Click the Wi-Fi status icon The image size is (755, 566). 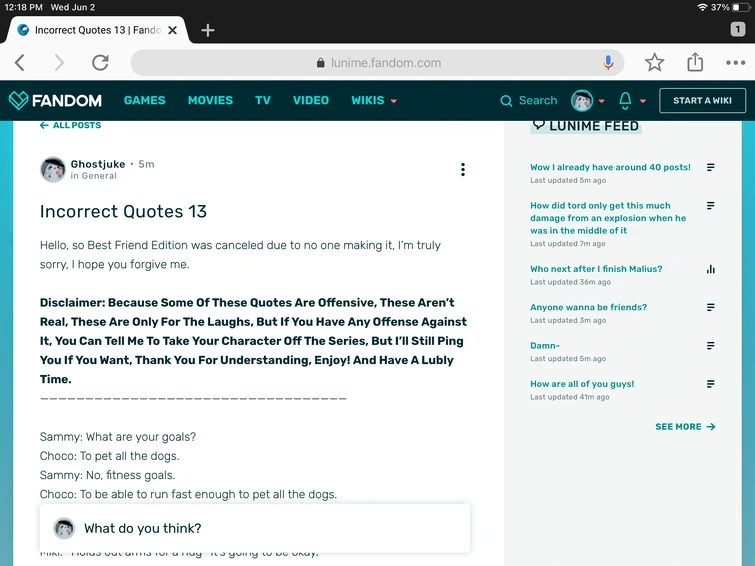pyautogui.click(x=702, y=7)
